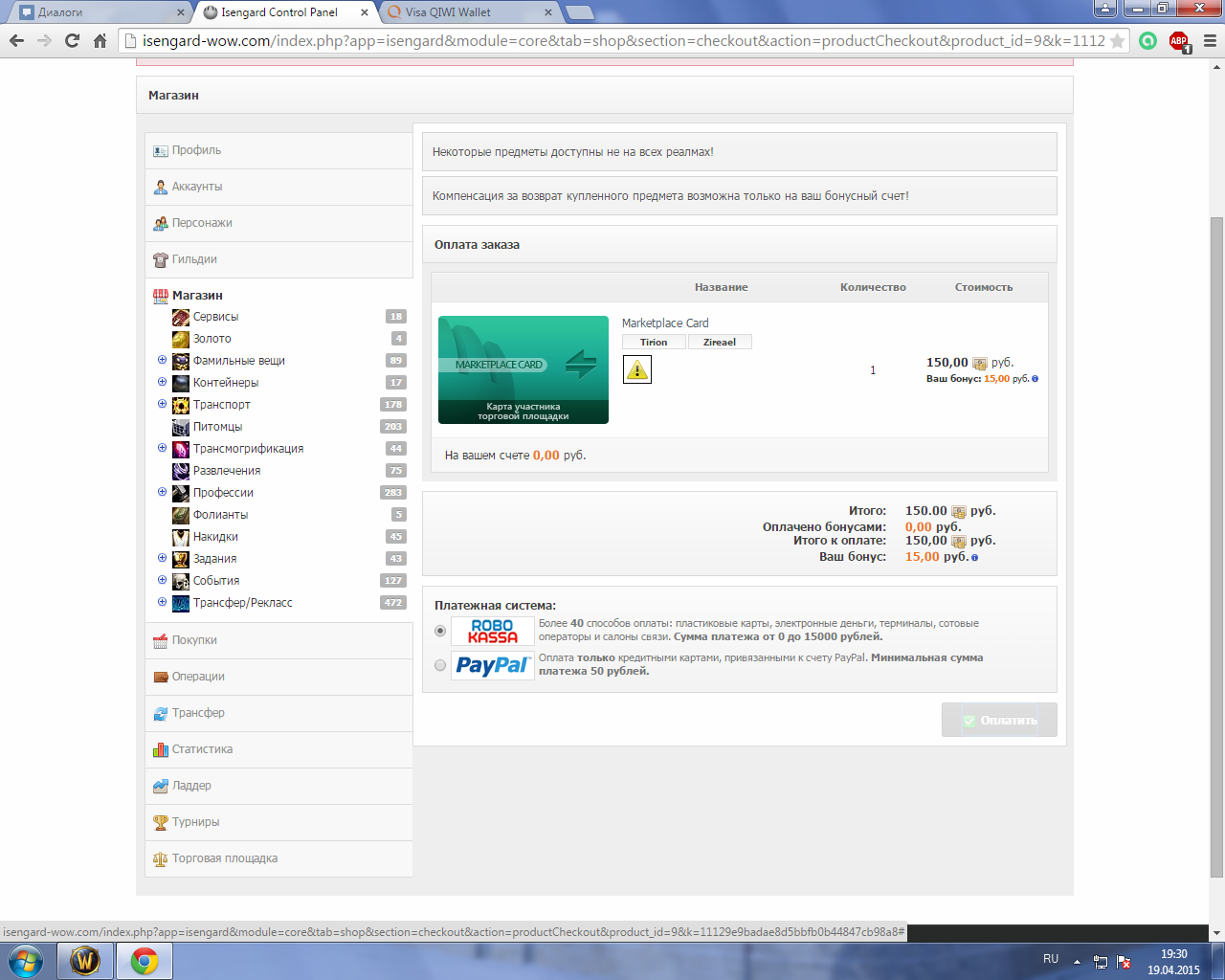Image resolution: width=1225 pixels, height=980 pixels.
Task: Open the Золото shop category icon
Action: pyautogui.click(x=181, y=339)
